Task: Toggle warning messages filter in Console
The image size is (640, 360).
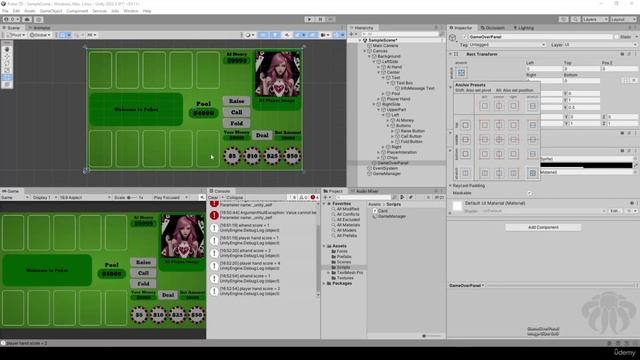Action: pos(303,198)
